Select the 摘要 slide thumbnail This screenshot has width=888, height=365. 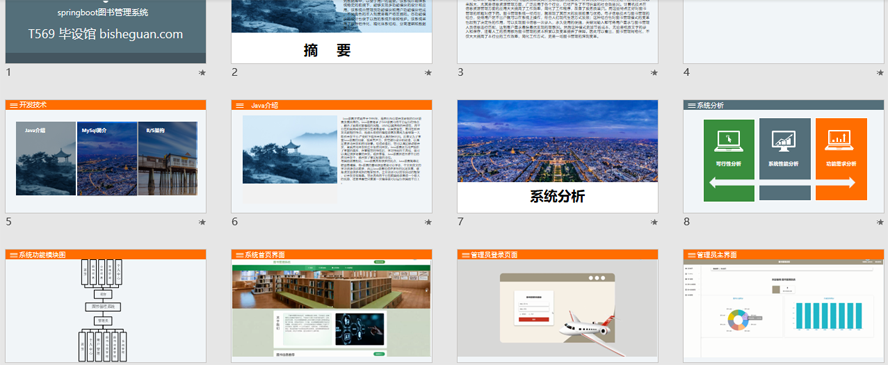pos(332,32)
